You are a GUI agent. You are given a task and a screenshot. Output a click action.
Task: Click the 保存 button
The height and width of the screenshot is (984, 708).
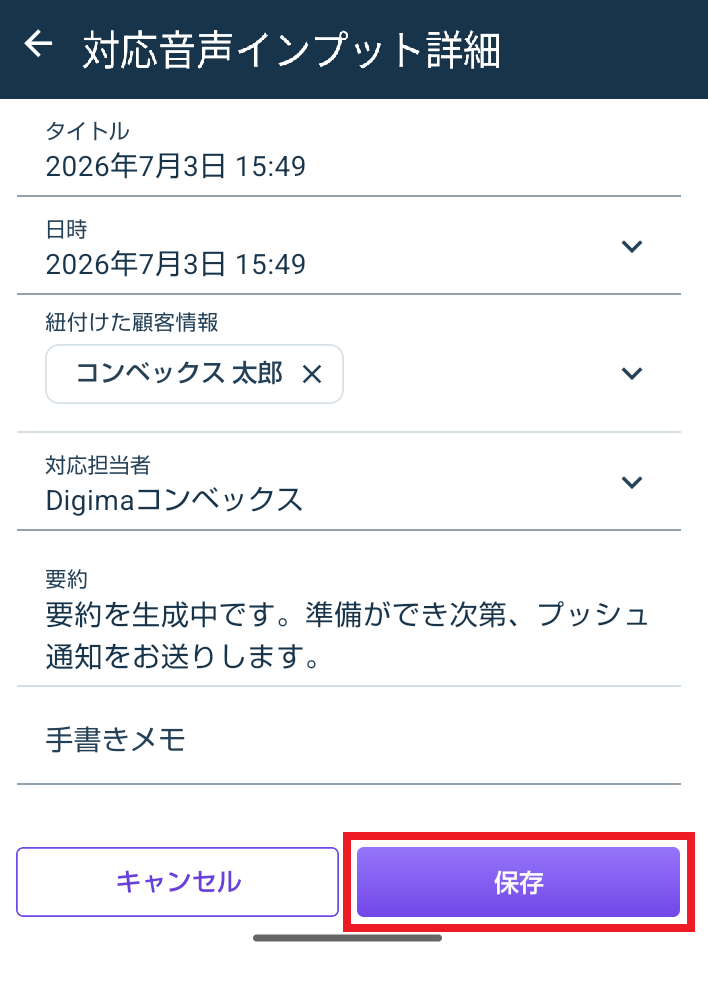tap(518, 882)
